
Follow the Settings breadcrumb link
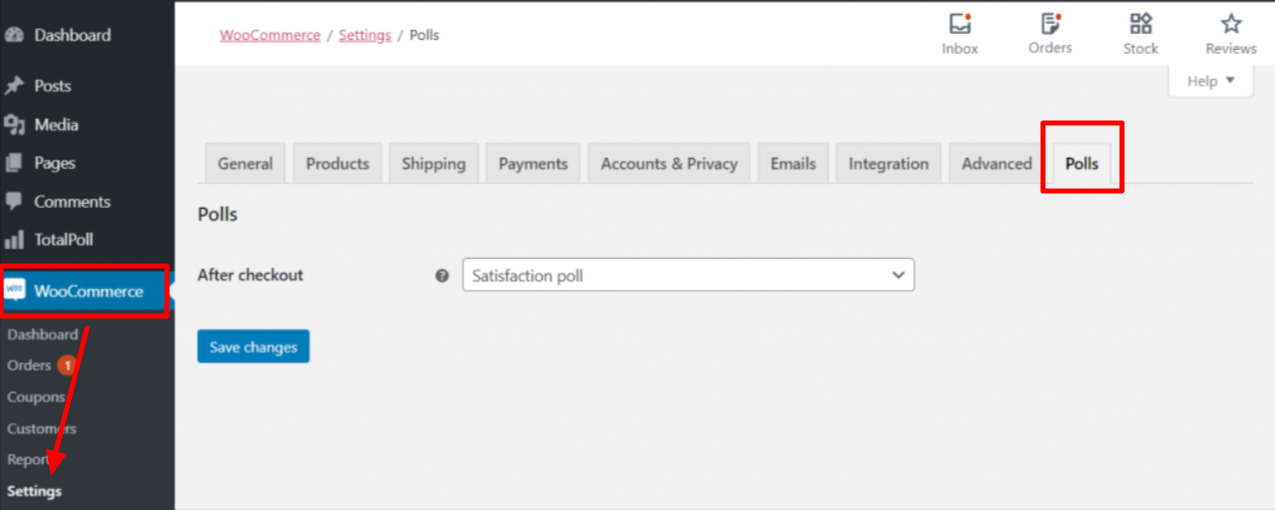click(364, 35)
